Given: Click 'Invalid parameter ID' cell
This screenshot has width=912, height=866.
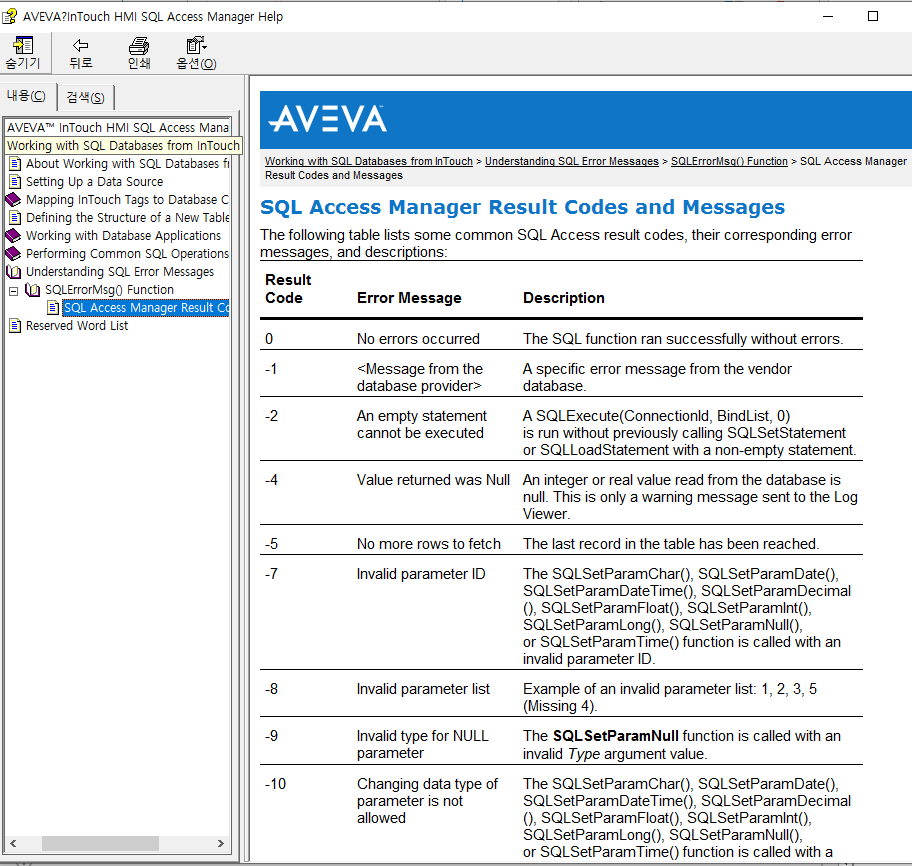Looking at the screenshot, I should coord(421,574).
